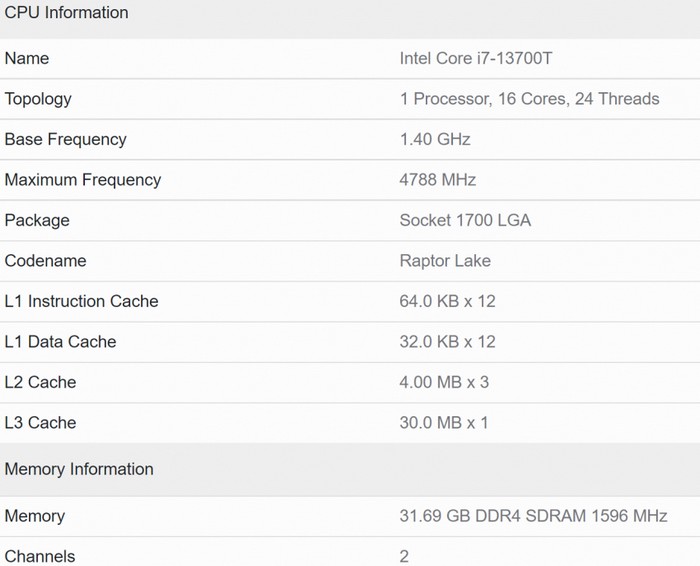The image size is (700, 566).
Task: Select the 4788 MHz value
Action: click(x=438, y=180)
